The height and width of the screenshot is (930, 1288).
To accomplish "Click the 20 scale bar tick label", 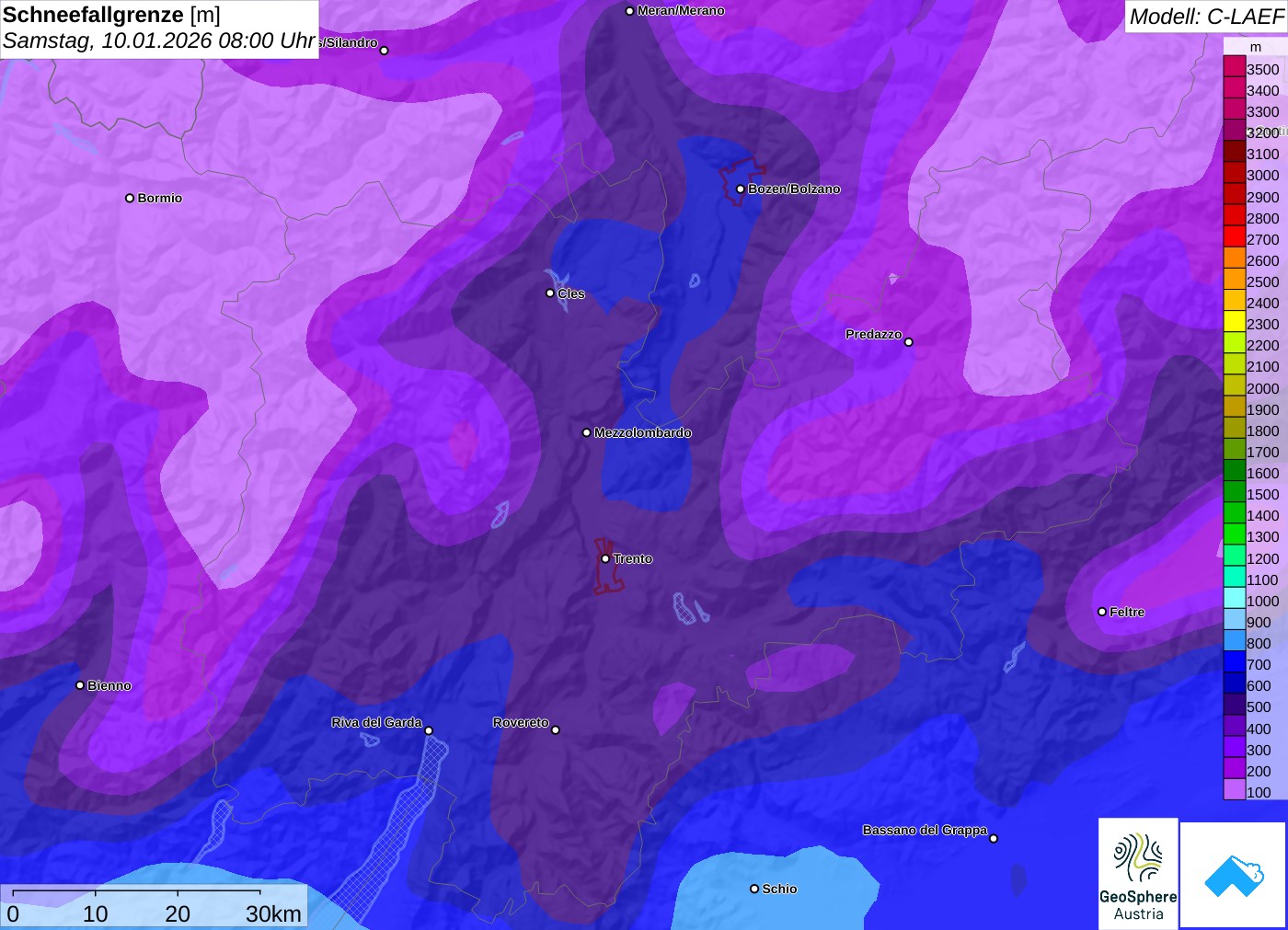I will point(178,913).
